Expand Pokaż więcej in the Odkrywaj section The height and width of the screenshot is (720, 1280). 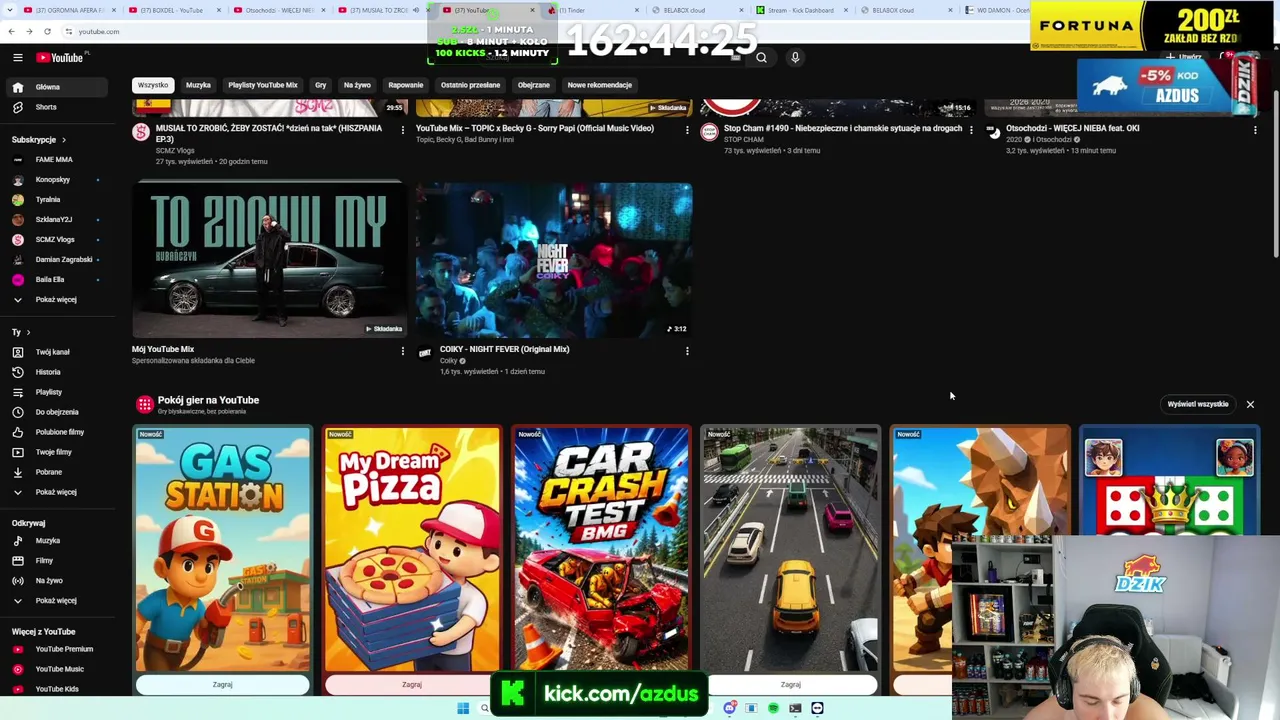55,600
